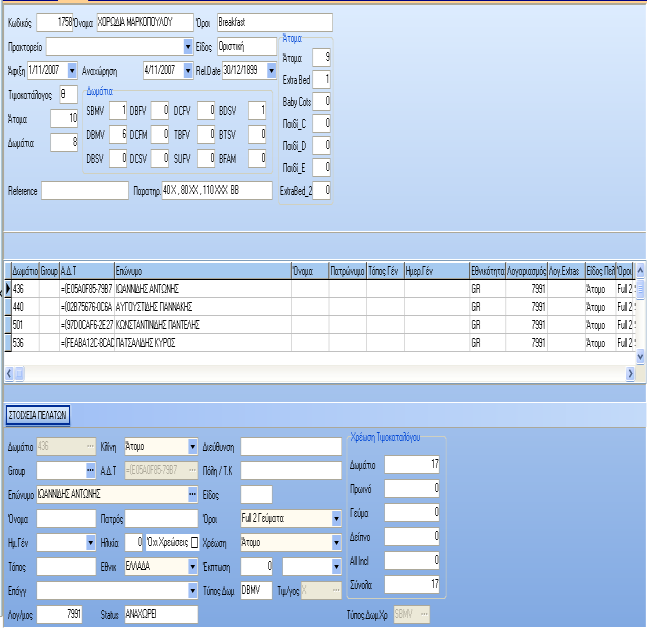Select grid cell ΑΥΓΟΥΣΤΙΔΗΣ ΓΙΑΝΝΑΚΗΣ
Viewport: 647px width, 628px height.
coord(203,307)
